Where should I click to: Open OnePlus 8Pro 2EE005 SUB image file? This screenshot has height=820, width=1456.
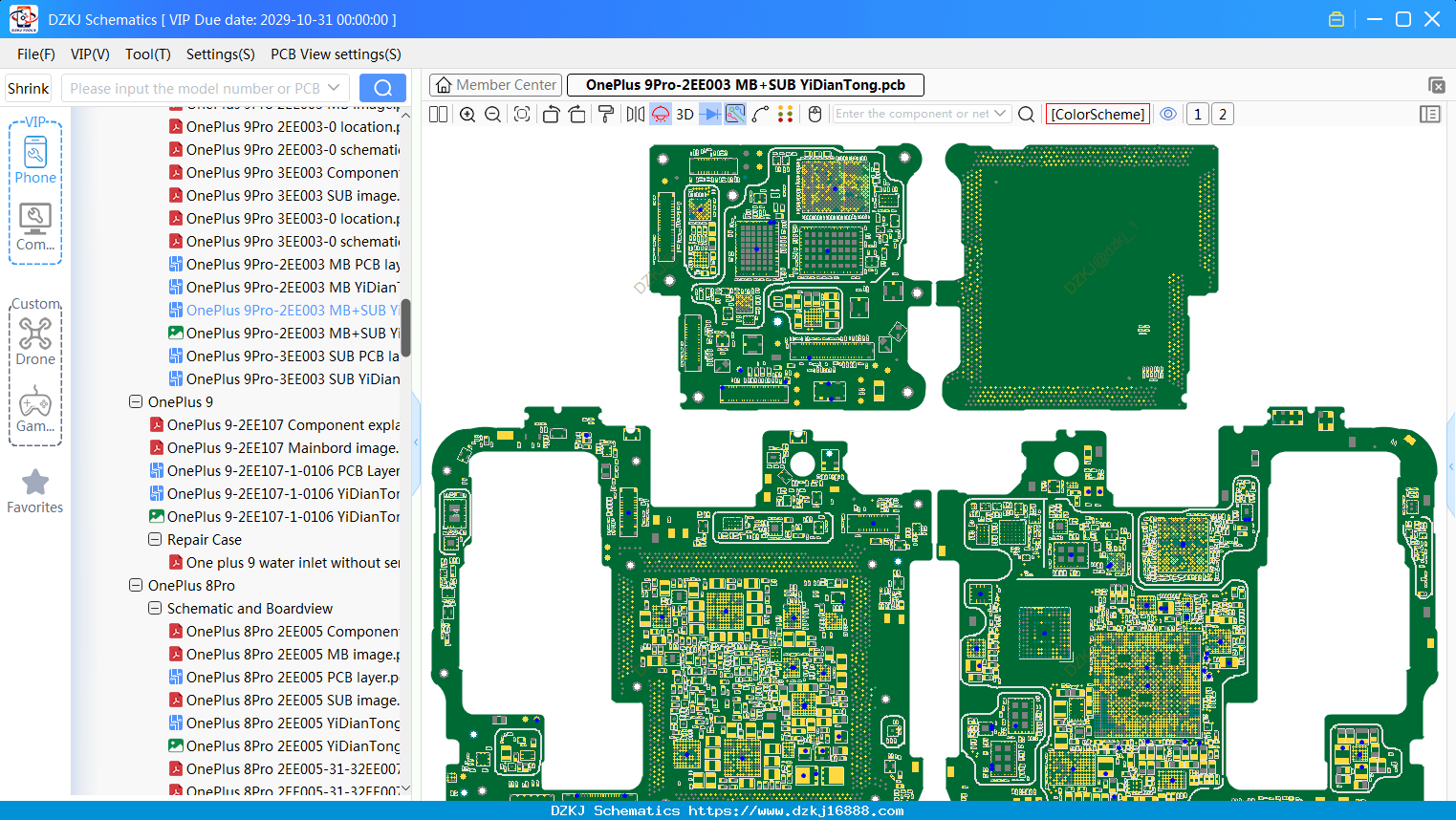[284, 701]
